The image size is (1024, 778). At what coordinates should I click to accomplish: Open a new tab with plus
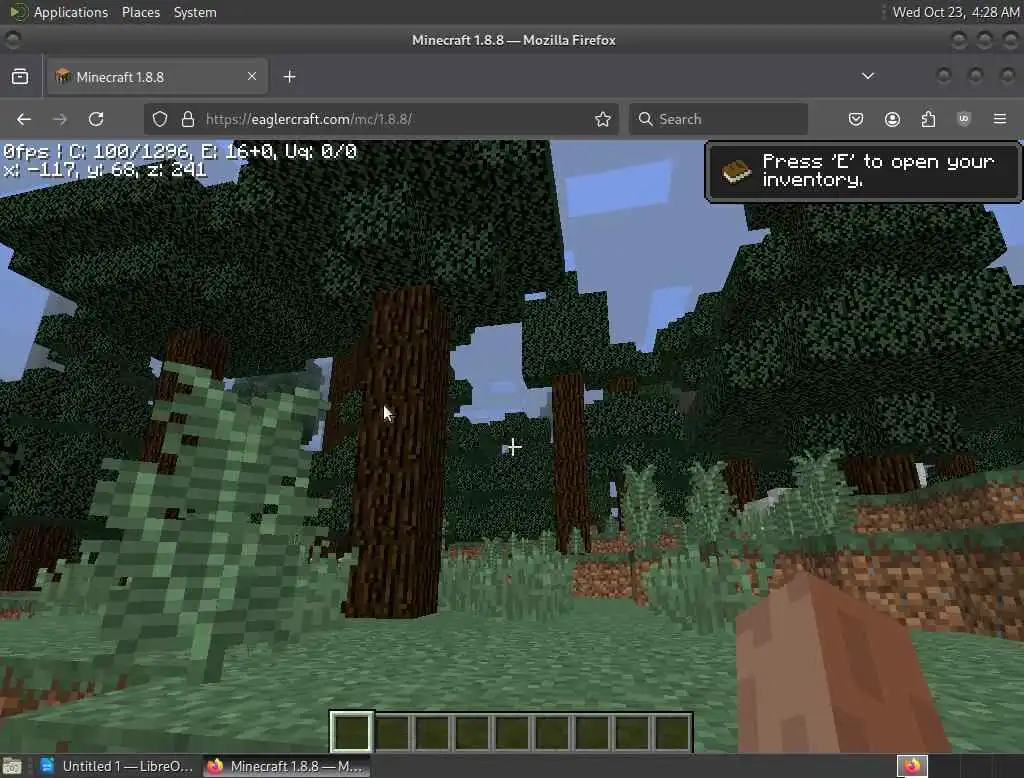click(x=289, y=76)
